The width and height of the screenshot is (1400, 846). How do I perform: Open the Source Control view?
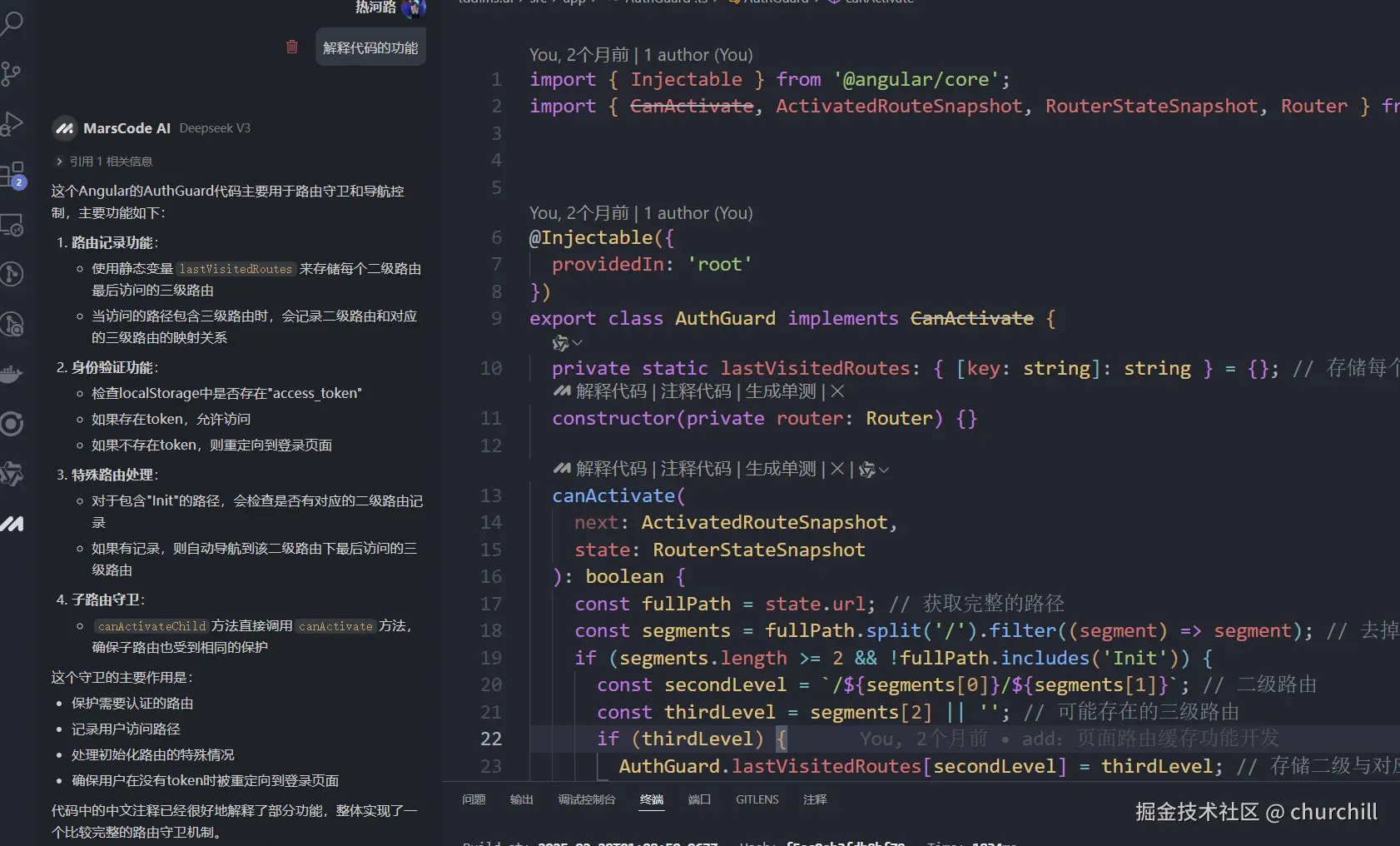pyautogui.click(x=12, y=73)
